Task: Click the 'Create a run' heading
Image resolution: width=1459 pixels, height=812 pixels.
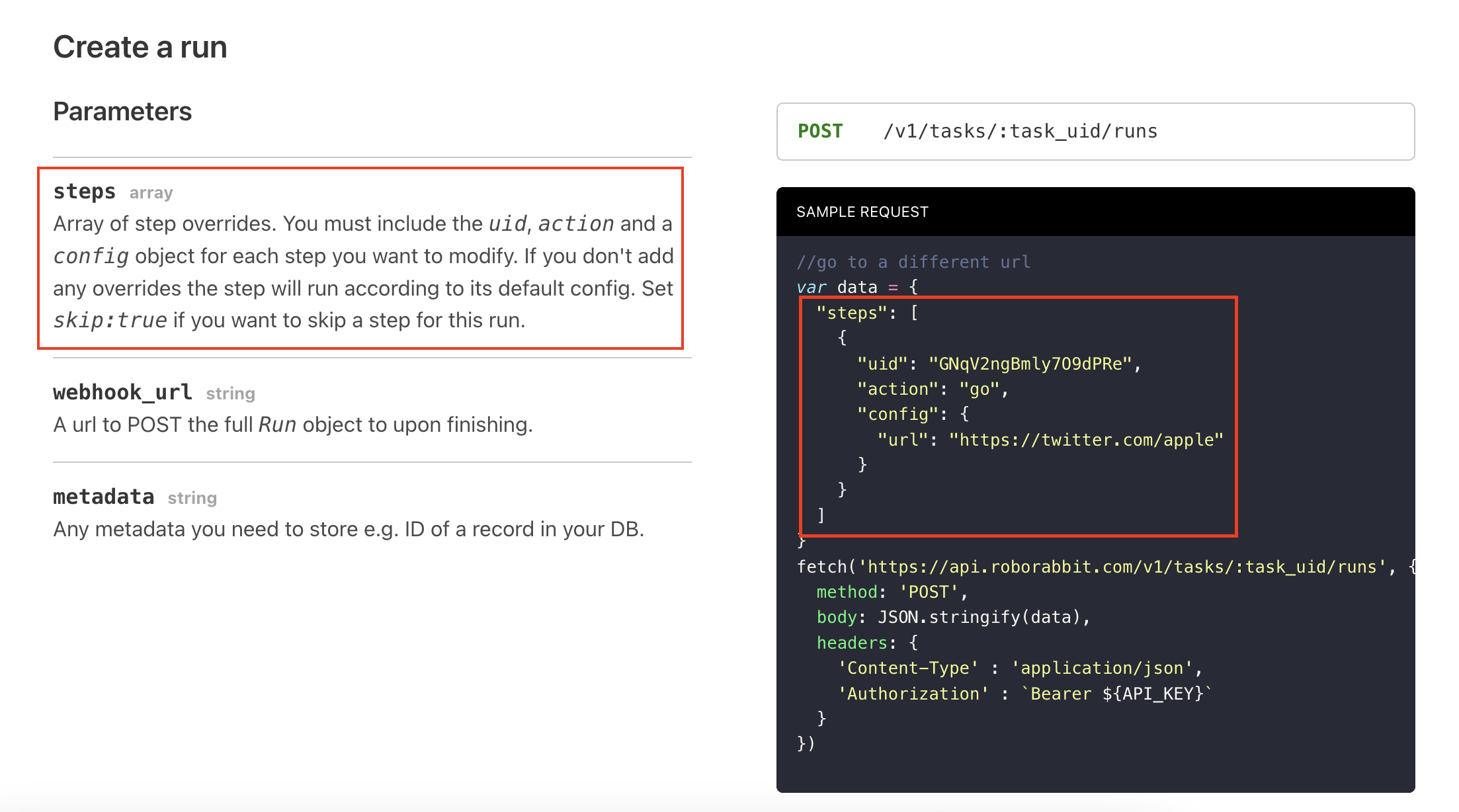Action: (x=140, y=47)
